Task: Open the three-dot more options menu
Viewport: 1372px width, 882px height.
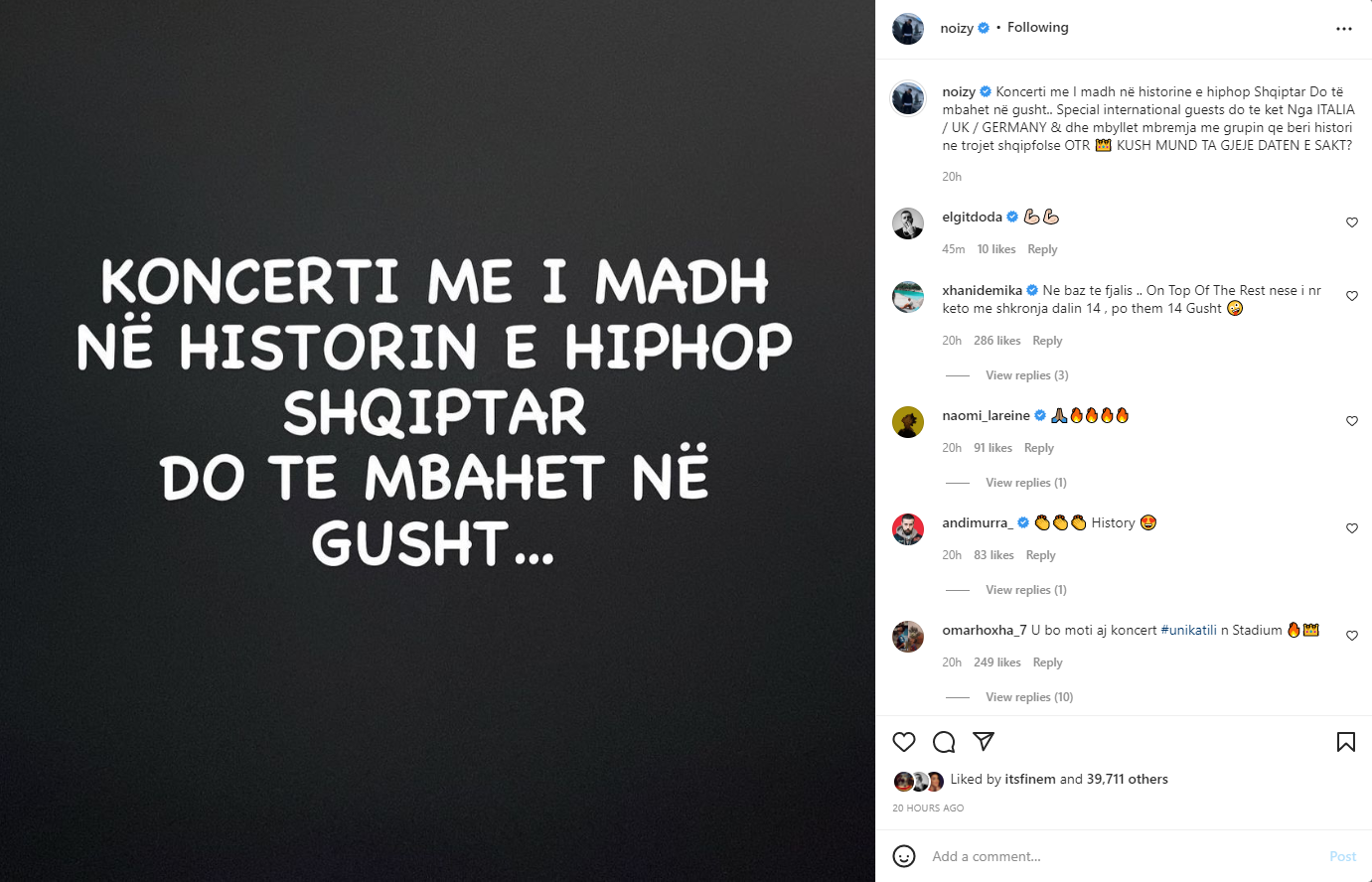Action: click(x=1344, y=29)
